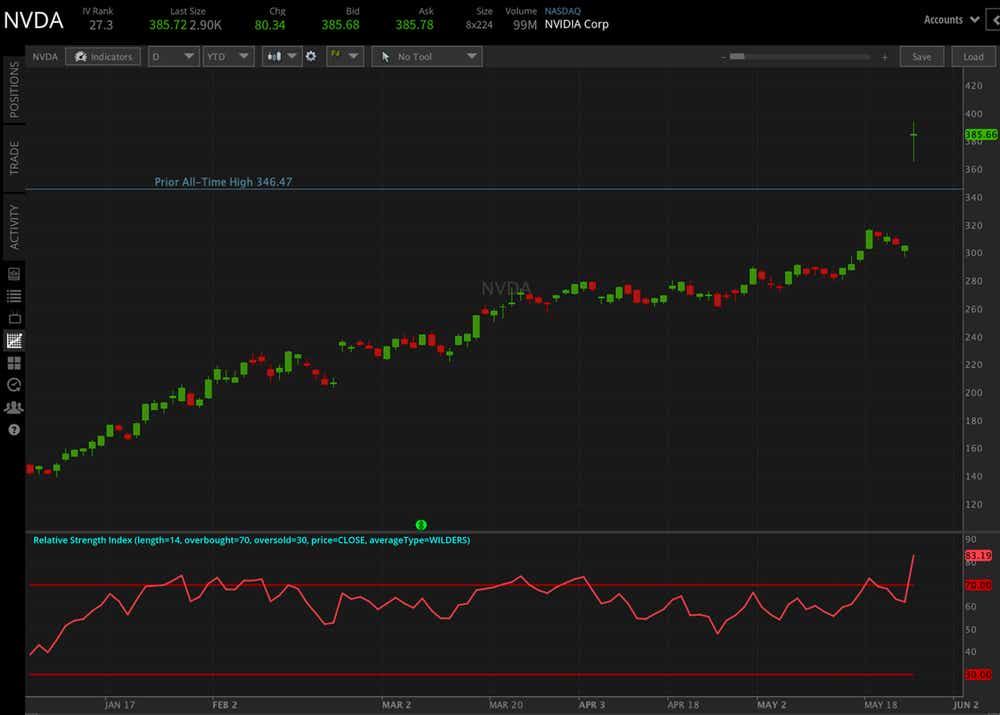Click the Relative Strength Index study label

tap(251, 540)
